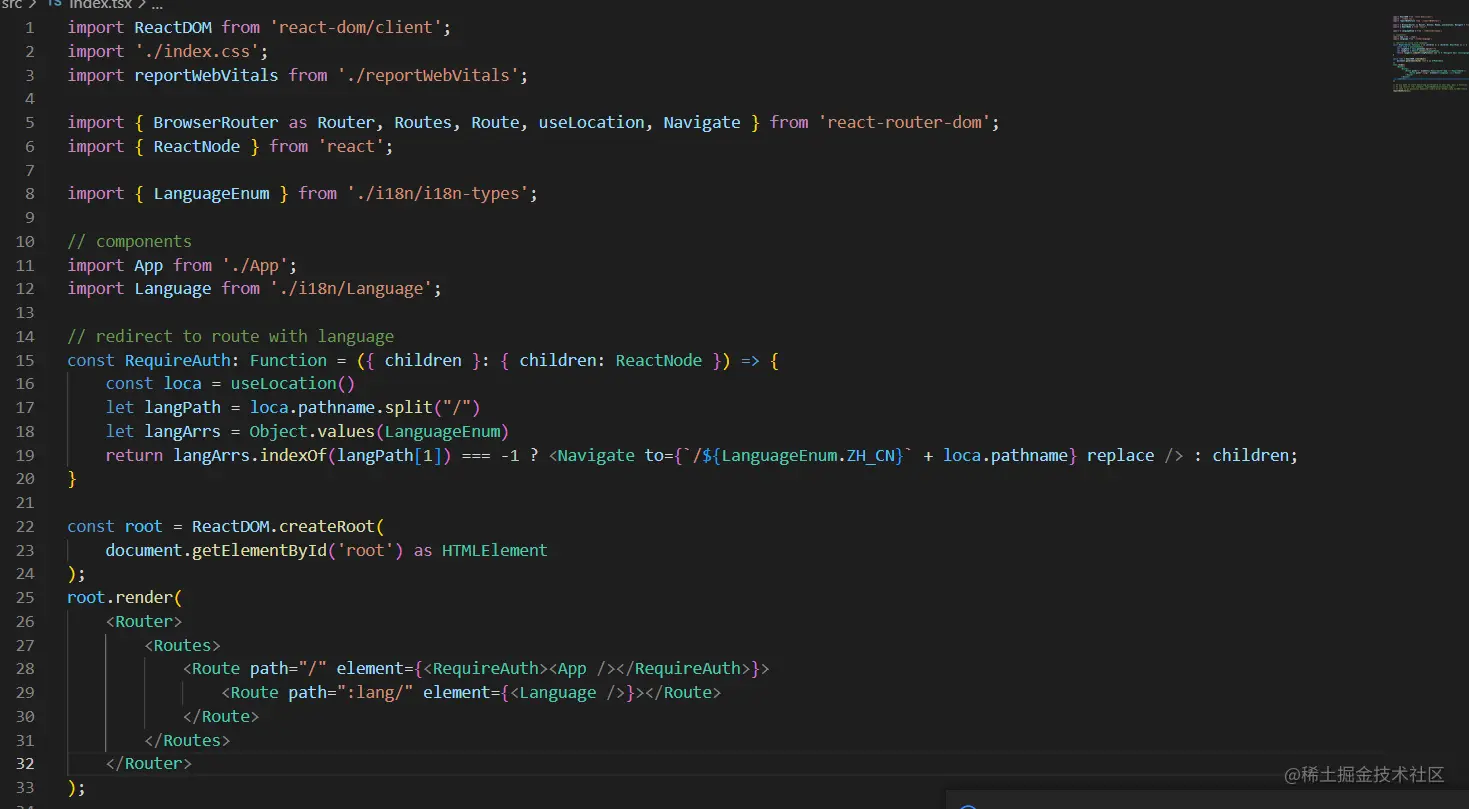Place cursor on './index.css' string

point(197,51)
